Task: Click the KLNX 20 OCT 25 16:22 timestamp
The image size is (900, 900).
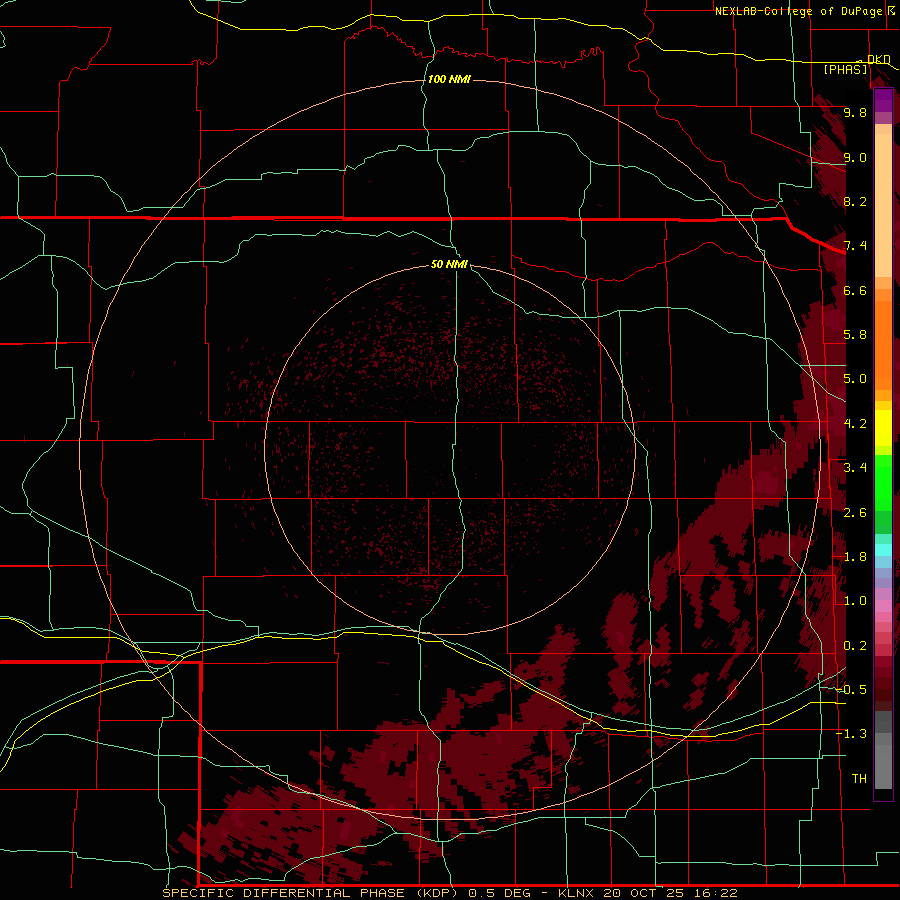Action: coord(647,893)
